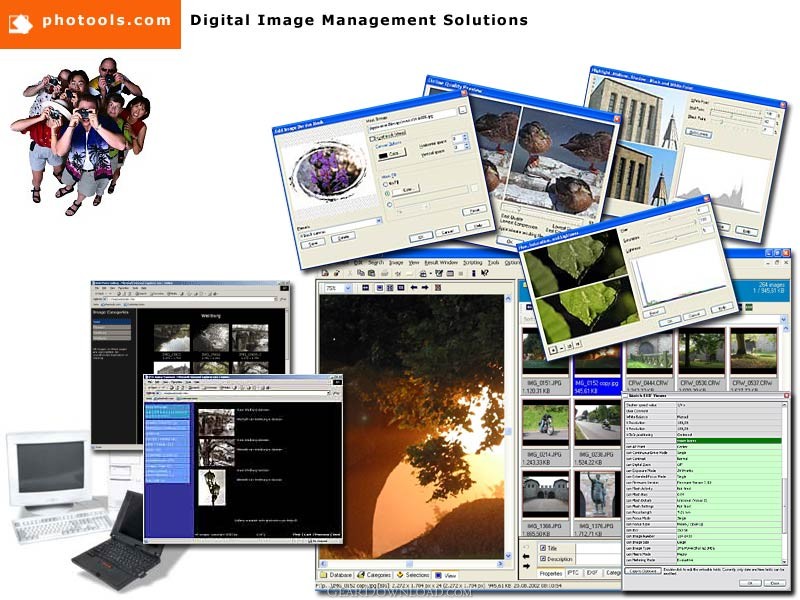Image resolution: width=800 pixels, height=600 pixels.
Task: Click the left arrow navigation icon in viewer toolbar
Action: click(x=414, y=288)
